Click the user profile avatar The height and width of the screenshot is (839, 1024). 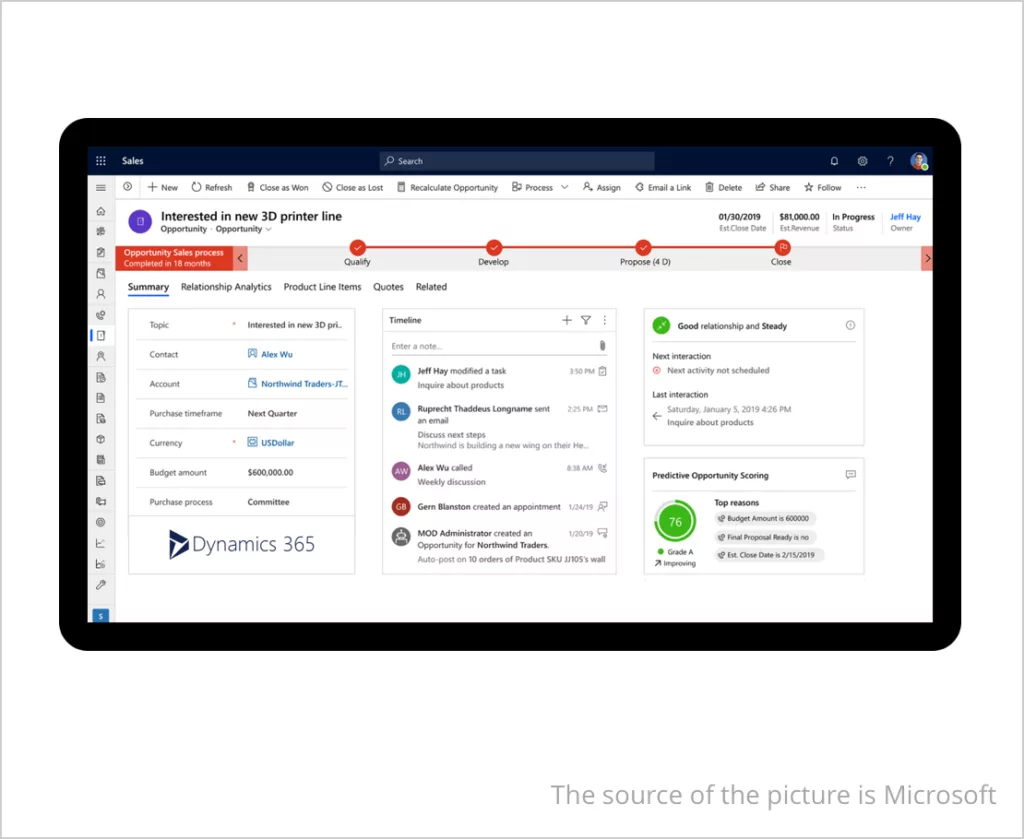pos(919,161)
